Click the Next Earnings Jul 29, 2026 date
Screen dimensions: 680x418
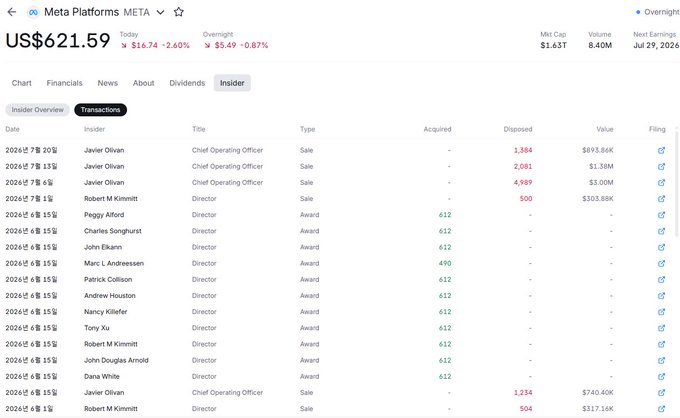pos(656,45)
